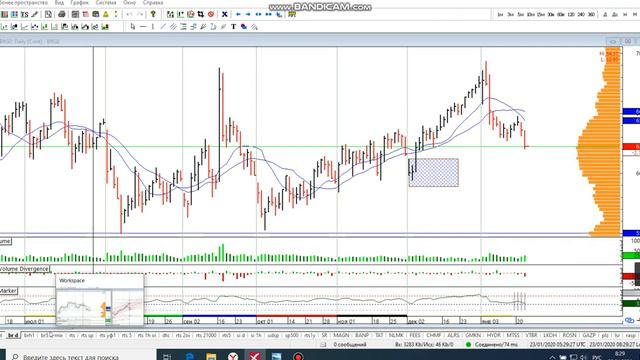
Task: Switch to the VTBR tab
Action: [531, 335]
